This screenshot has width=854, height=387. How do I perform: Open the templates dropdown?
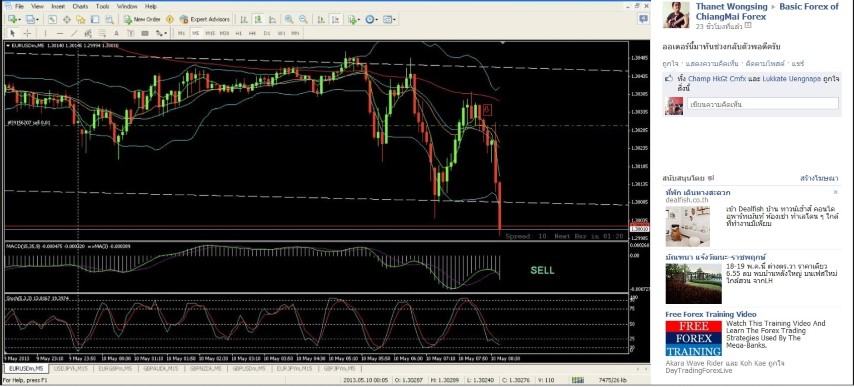tap(390, 20)
